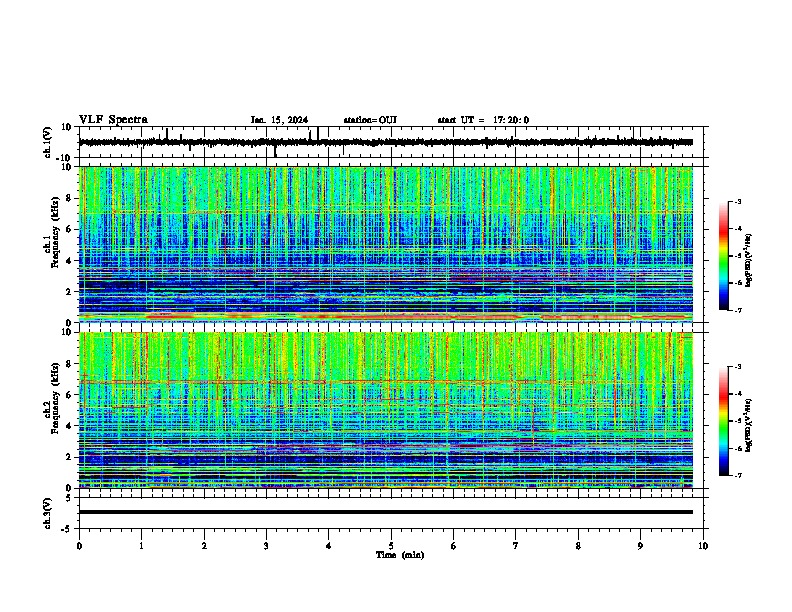This screenshot has width=792, height=612.
Task: Click the 'ch.1(V)' axis label
Action: coord(48,142)
